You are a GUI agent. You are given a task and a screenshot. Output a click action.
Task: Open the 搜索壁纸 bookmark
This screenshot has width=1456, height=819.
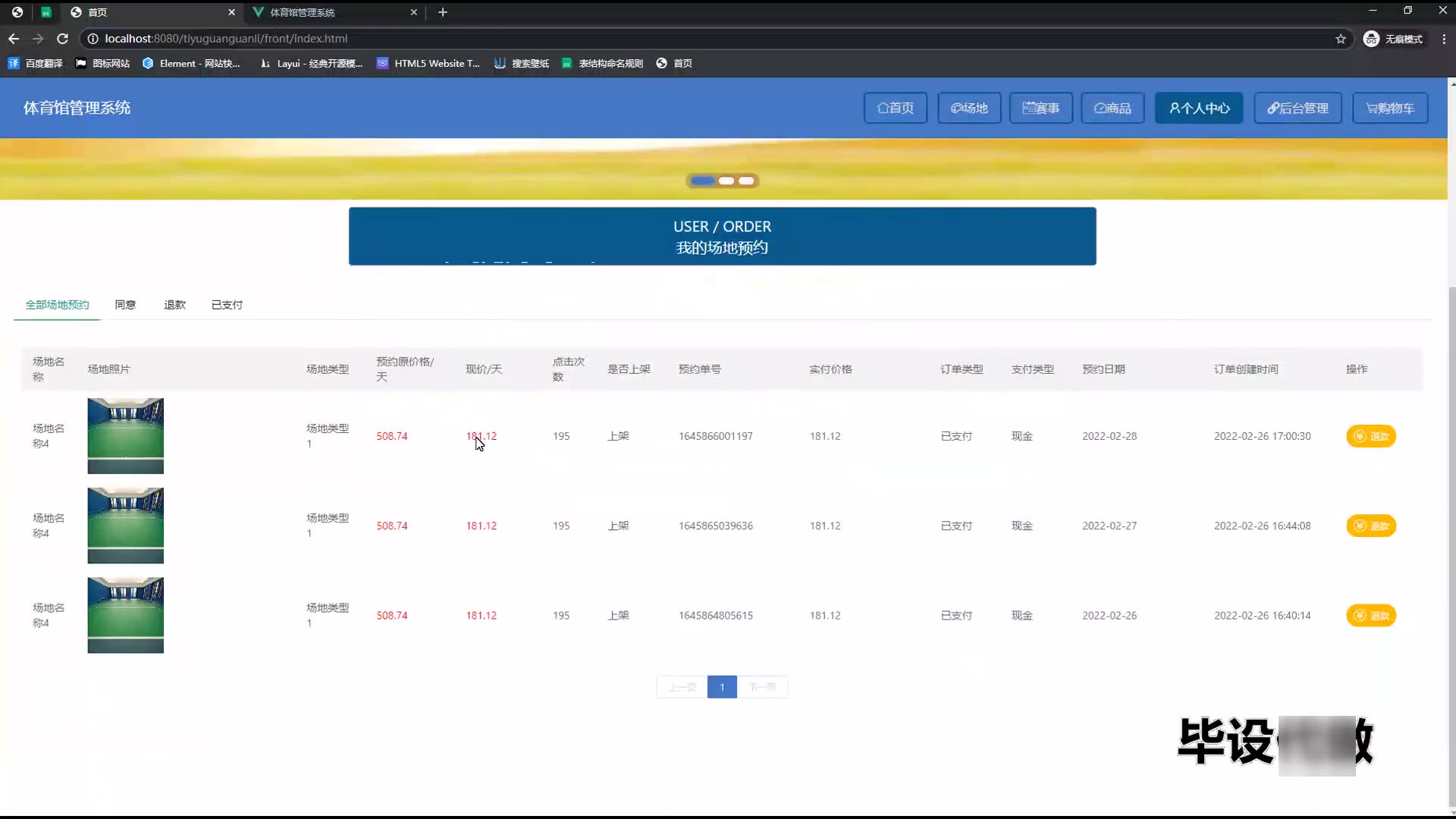click(x=522, y=64)
